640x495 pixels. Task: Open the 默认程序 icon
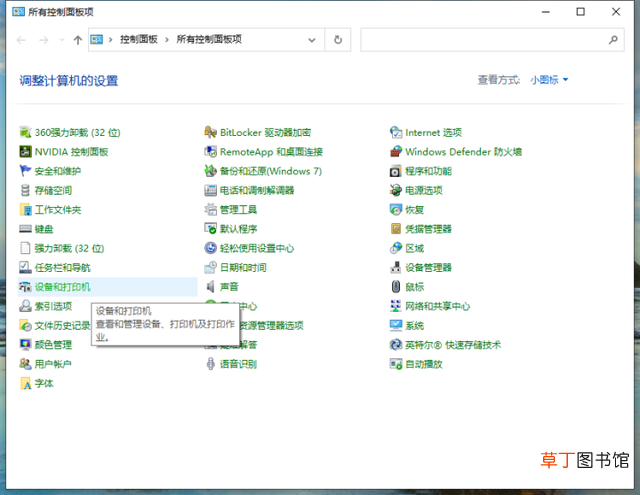210,229
